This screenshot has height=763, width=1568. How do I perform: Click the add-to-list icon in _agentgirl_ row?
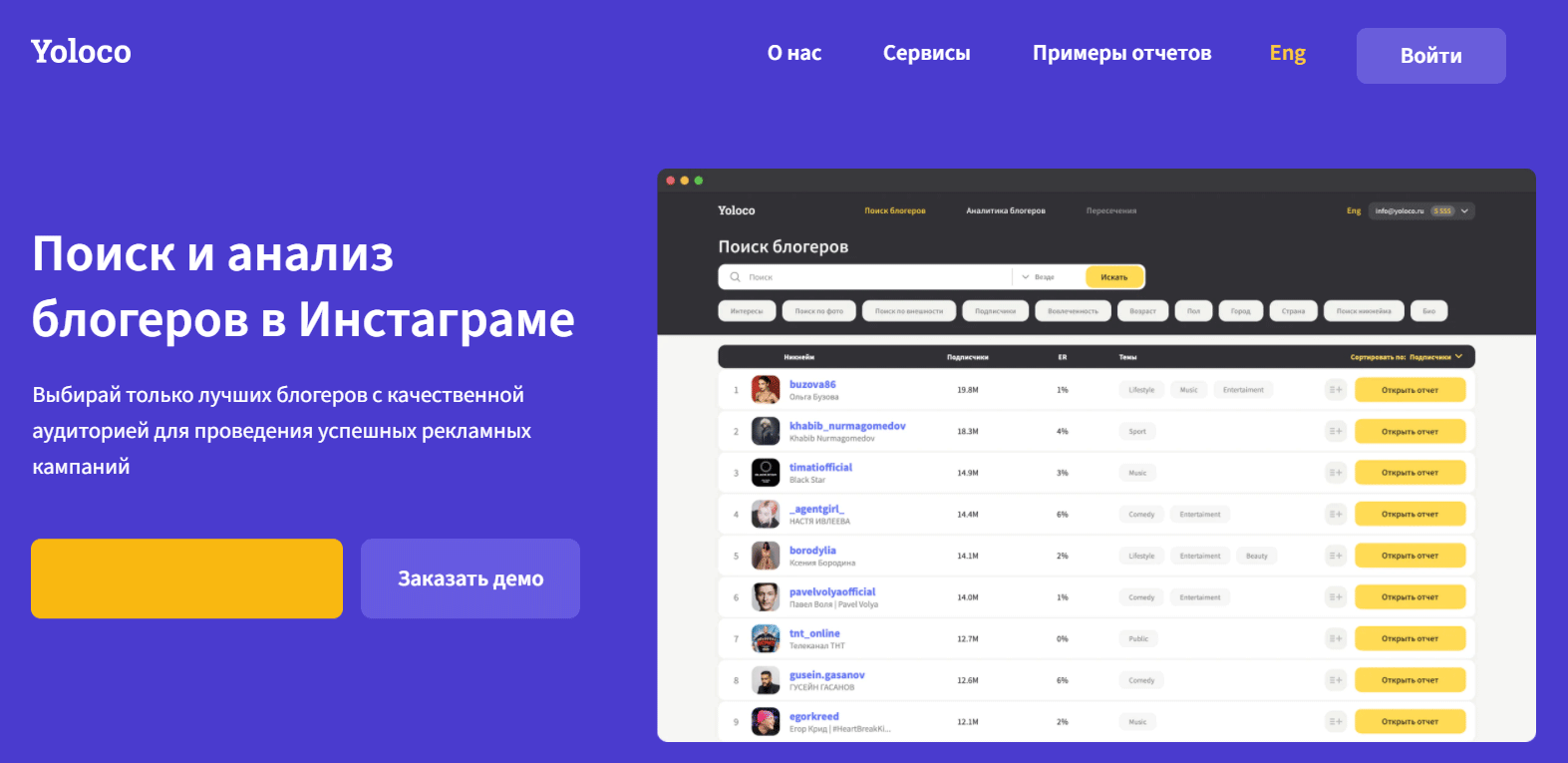click(1336, 515)
